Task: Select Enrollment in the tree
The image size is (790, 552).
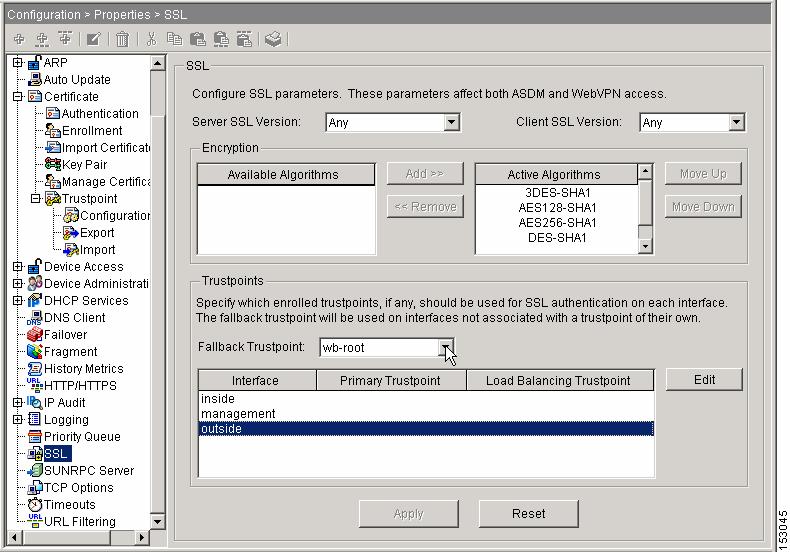Action: (92, 131)
